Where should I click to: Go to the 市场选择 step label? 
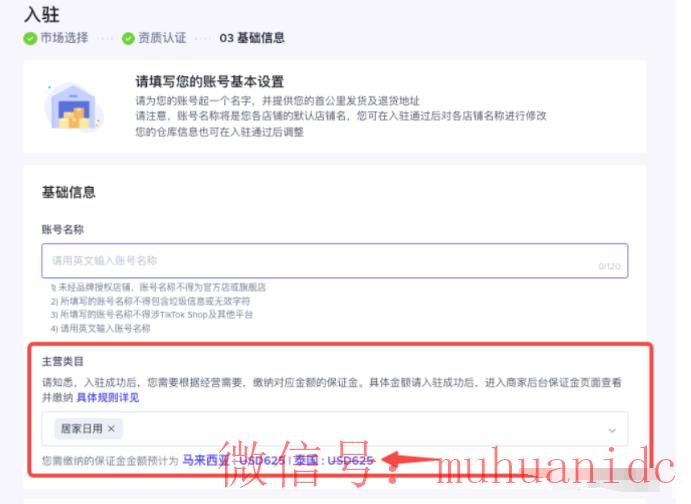tap(64, 38)
